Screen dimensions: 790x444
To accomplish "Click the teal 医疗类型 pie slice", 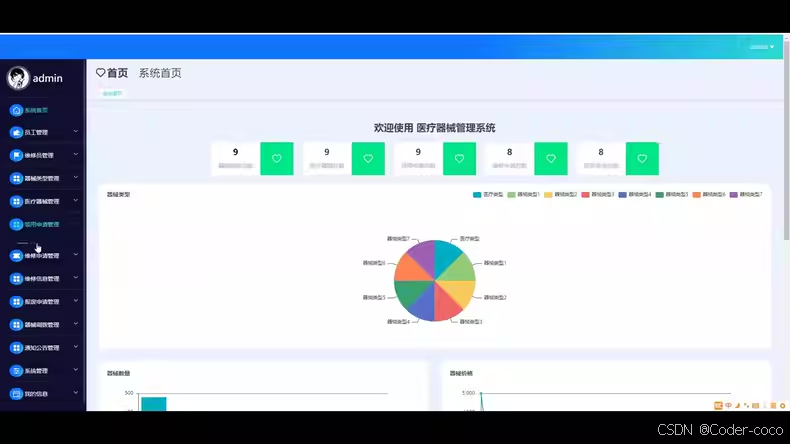I will (x=447, y=256).
